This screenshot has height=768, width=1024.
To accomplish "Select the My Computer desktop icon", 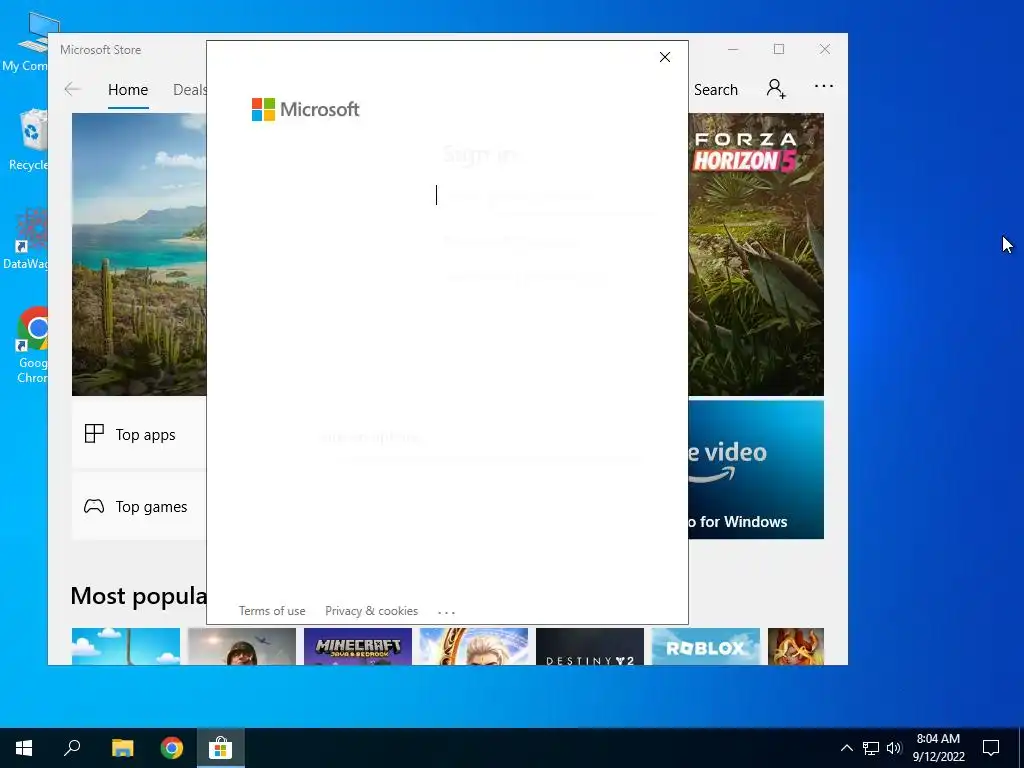I will click(26, 40).
